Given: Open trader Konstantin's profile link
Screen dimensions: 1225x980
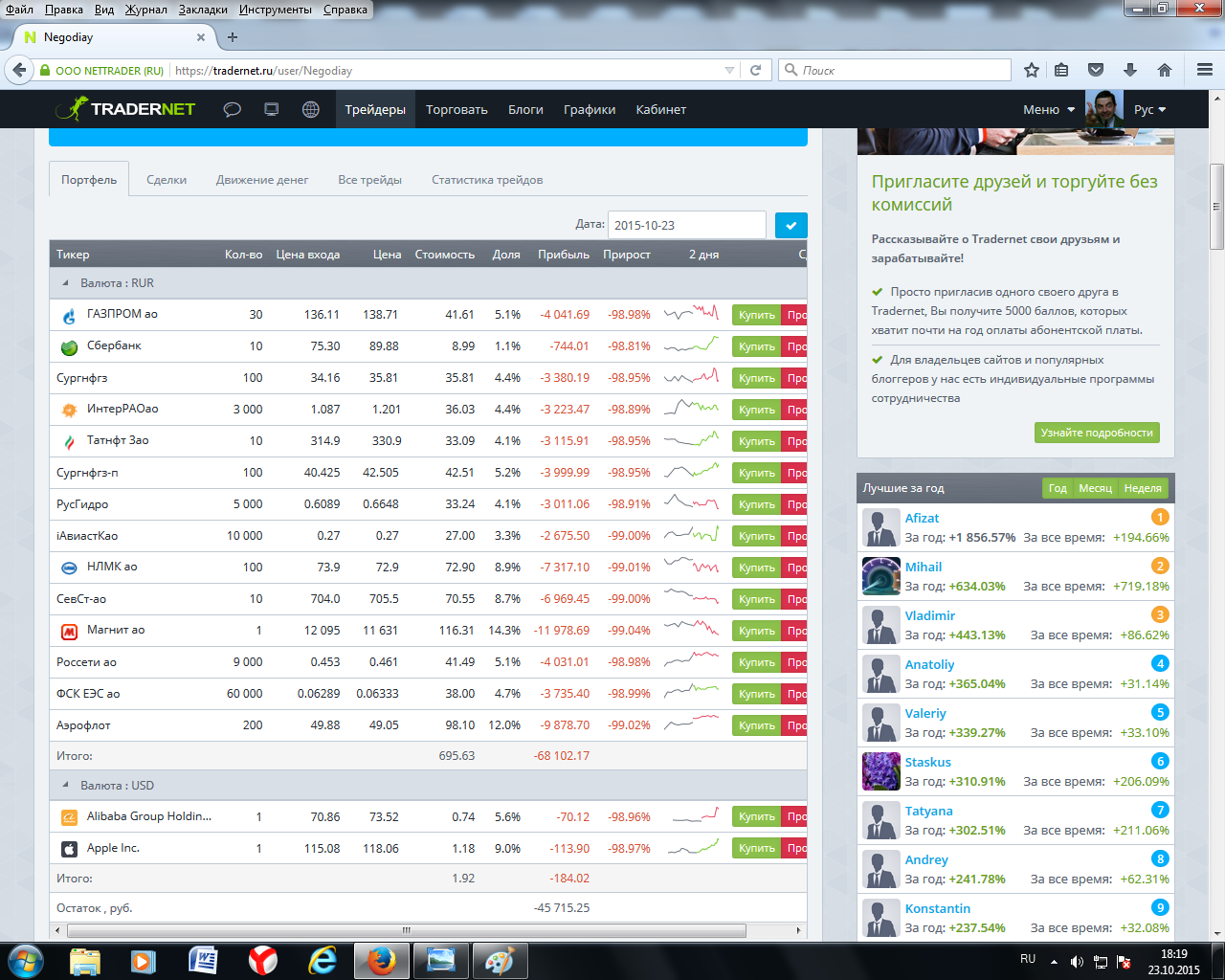Looking at the screenshot, I should [x=938, y=908].
